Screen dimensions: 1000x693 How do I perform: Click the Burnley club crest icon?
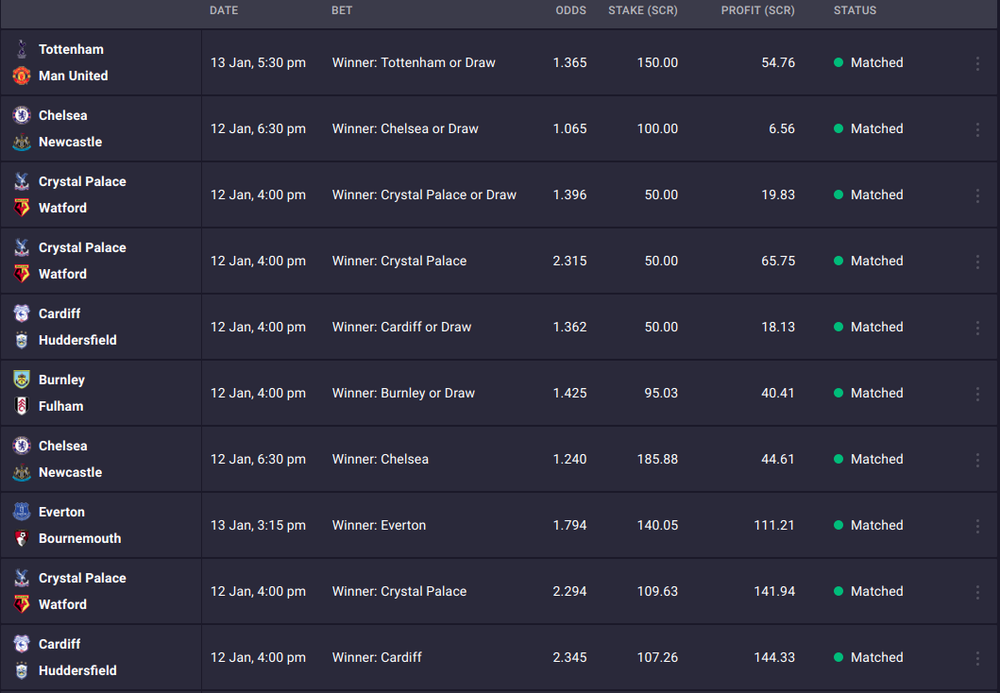(22, 379)
